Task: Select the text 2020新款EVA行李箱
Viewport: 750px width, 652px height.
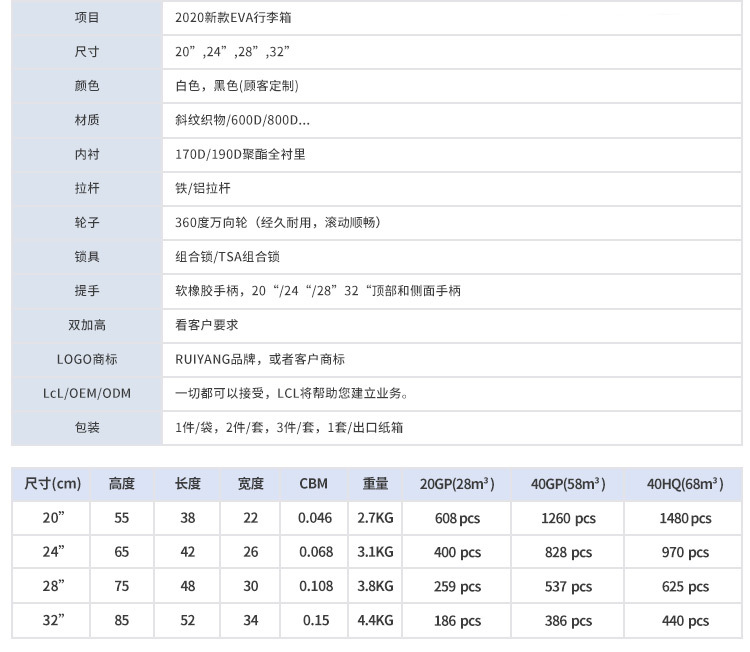Action: 233,18
